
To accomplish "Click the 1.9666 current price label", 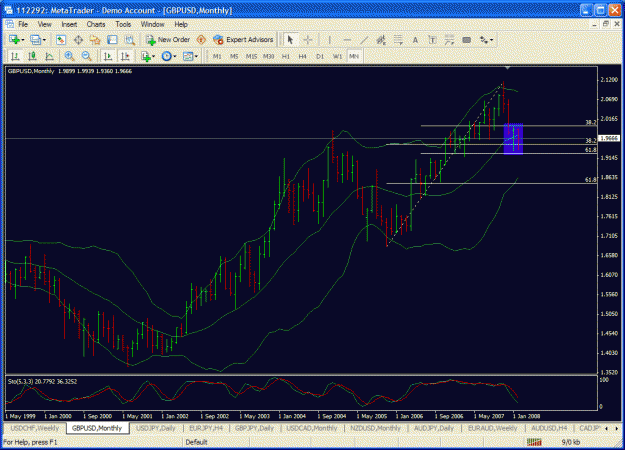I will [x=610, y=138].
